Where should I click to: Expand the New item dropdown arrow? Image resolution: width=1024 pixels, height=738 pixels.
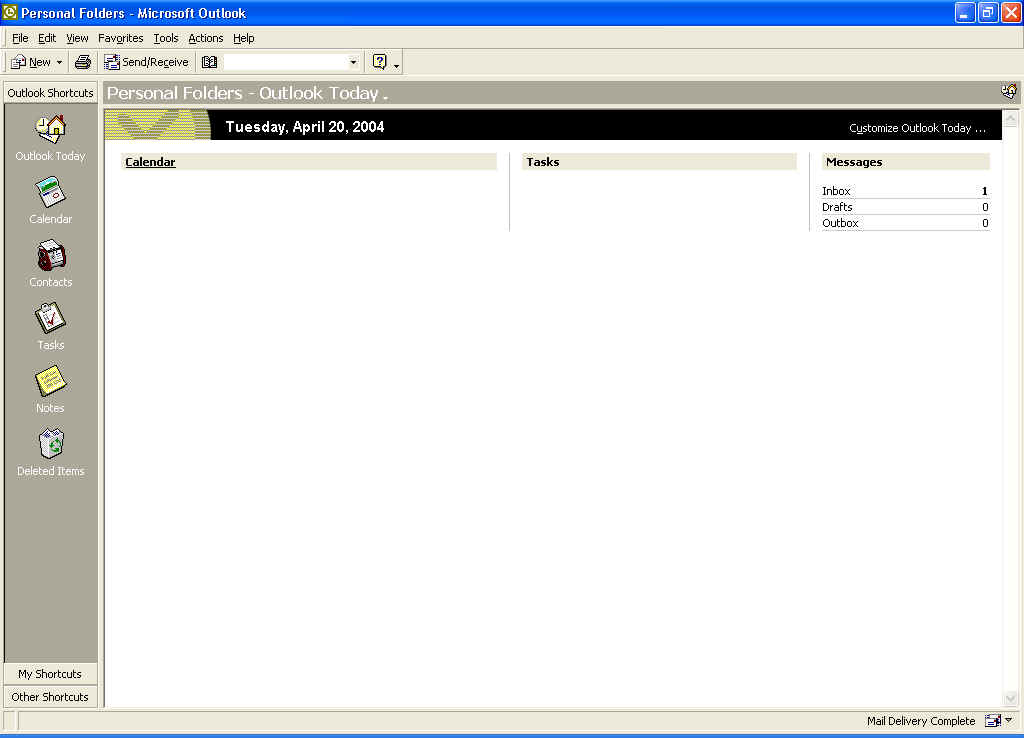coord(59,63)
